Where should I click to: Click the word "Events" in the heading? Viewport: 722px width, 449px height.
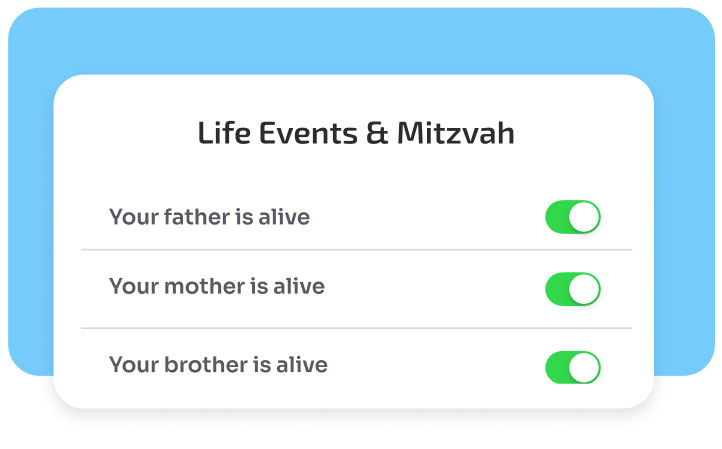pyautogui.click(x=308, y=133)
